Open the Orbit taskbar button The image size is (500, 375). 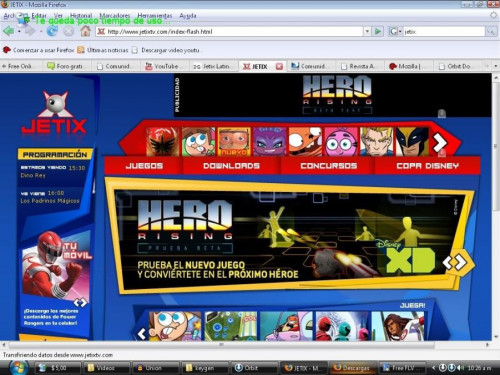click(254, 368)
